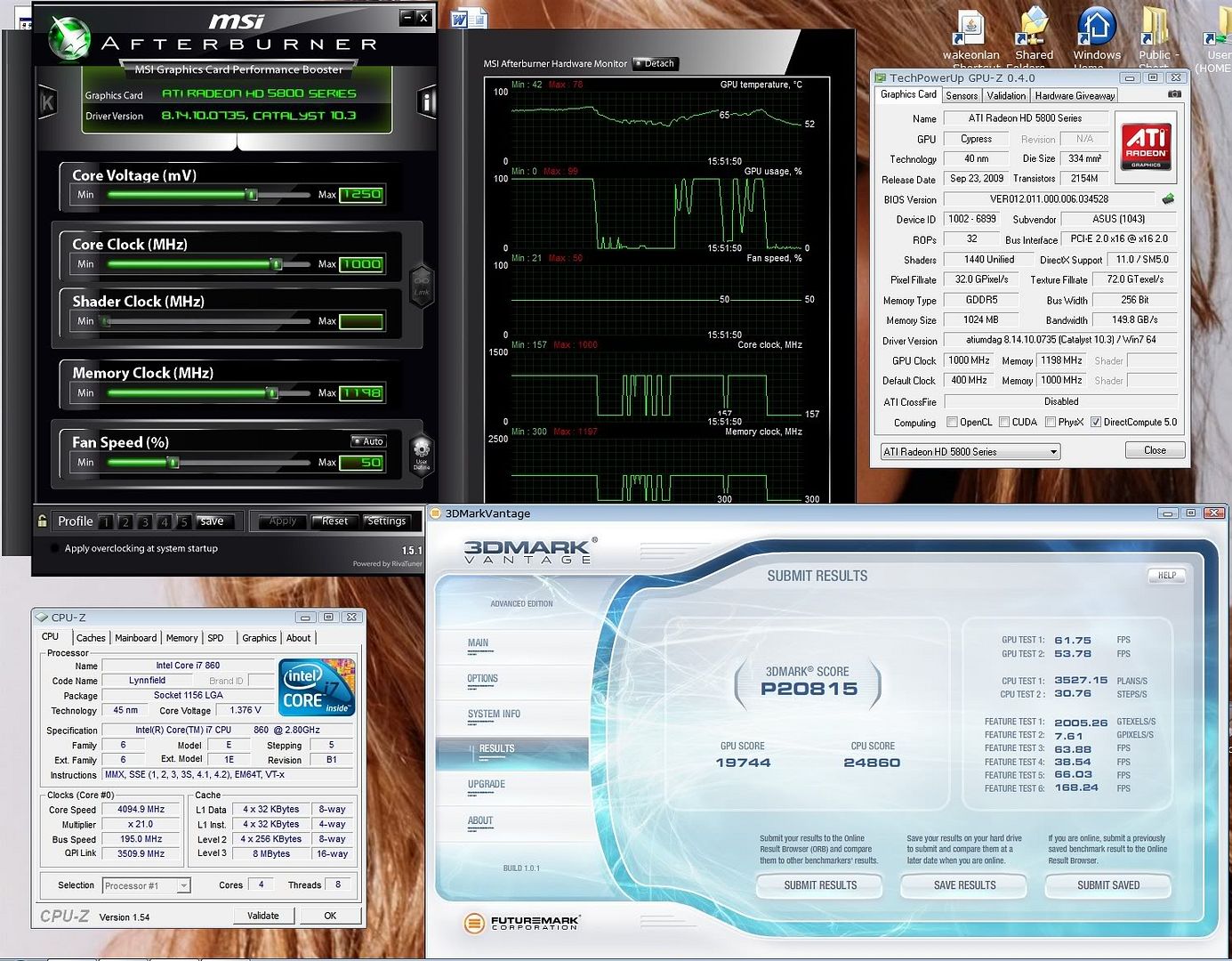Select Afterburner profile slot 4

(x=165, y=522)
